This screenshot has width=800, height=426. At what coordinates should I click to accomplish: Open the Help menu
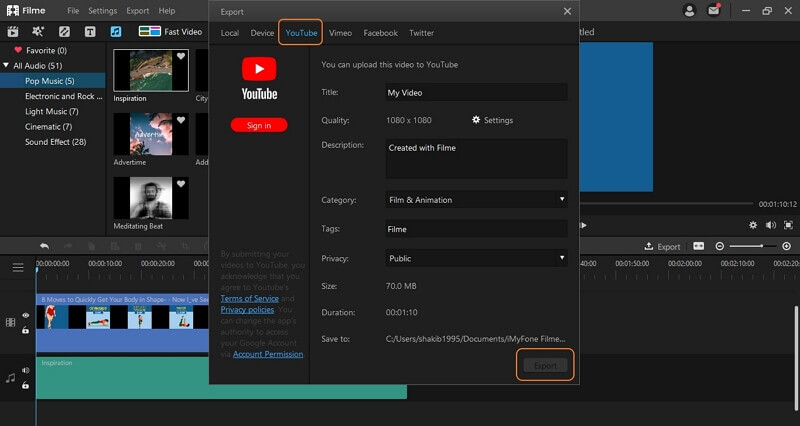pyautogui.click(x=167, y=11)
